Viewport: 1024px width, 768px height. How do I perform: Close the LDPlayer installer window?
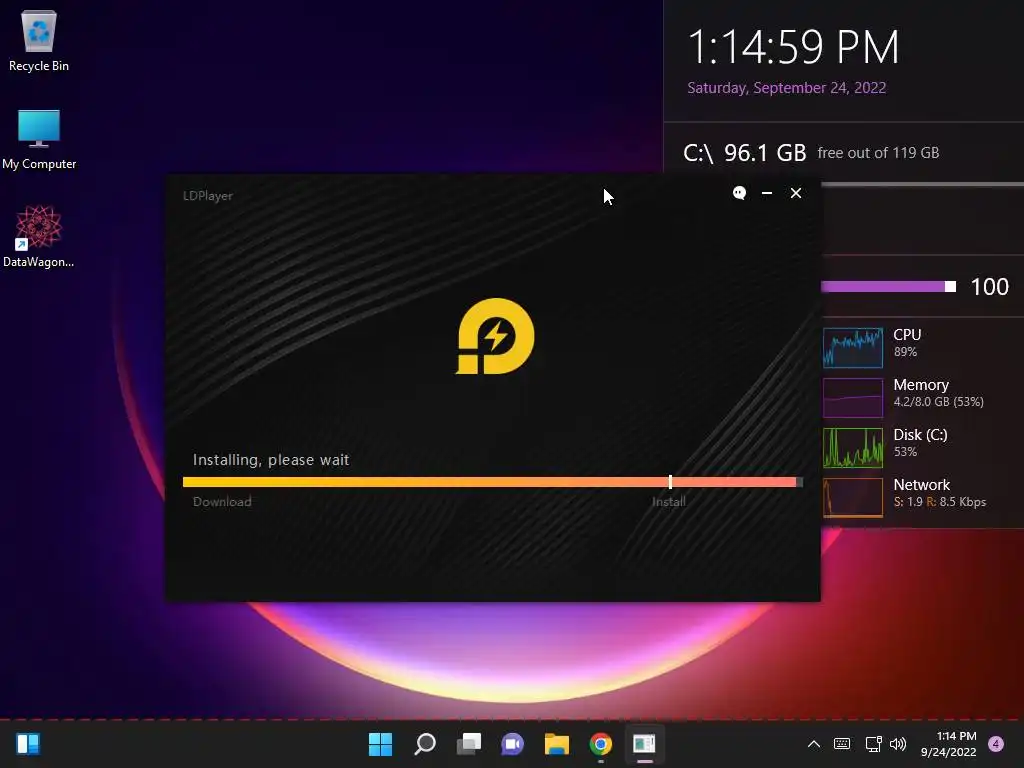pyautogui.click(x=795, y=193)
